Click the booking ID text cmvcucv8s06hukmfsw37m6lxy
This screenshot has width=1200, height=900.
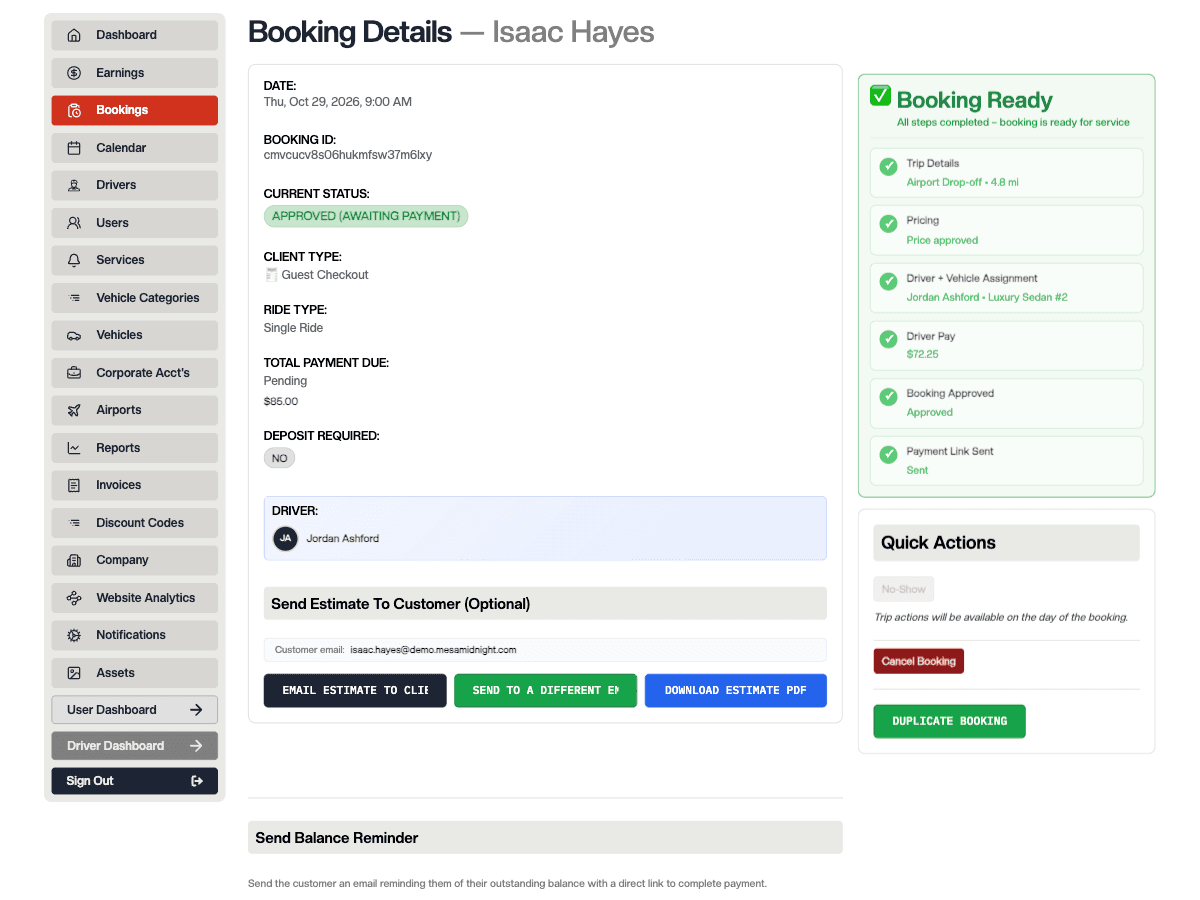tap(348, 155)
